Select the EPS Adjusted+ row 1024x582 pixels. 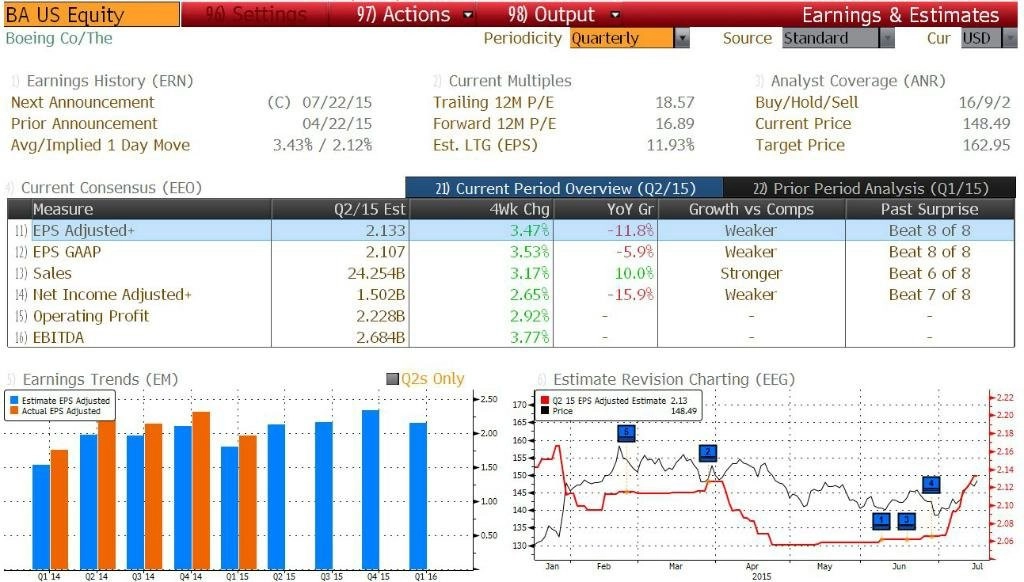tap(511, 230)
